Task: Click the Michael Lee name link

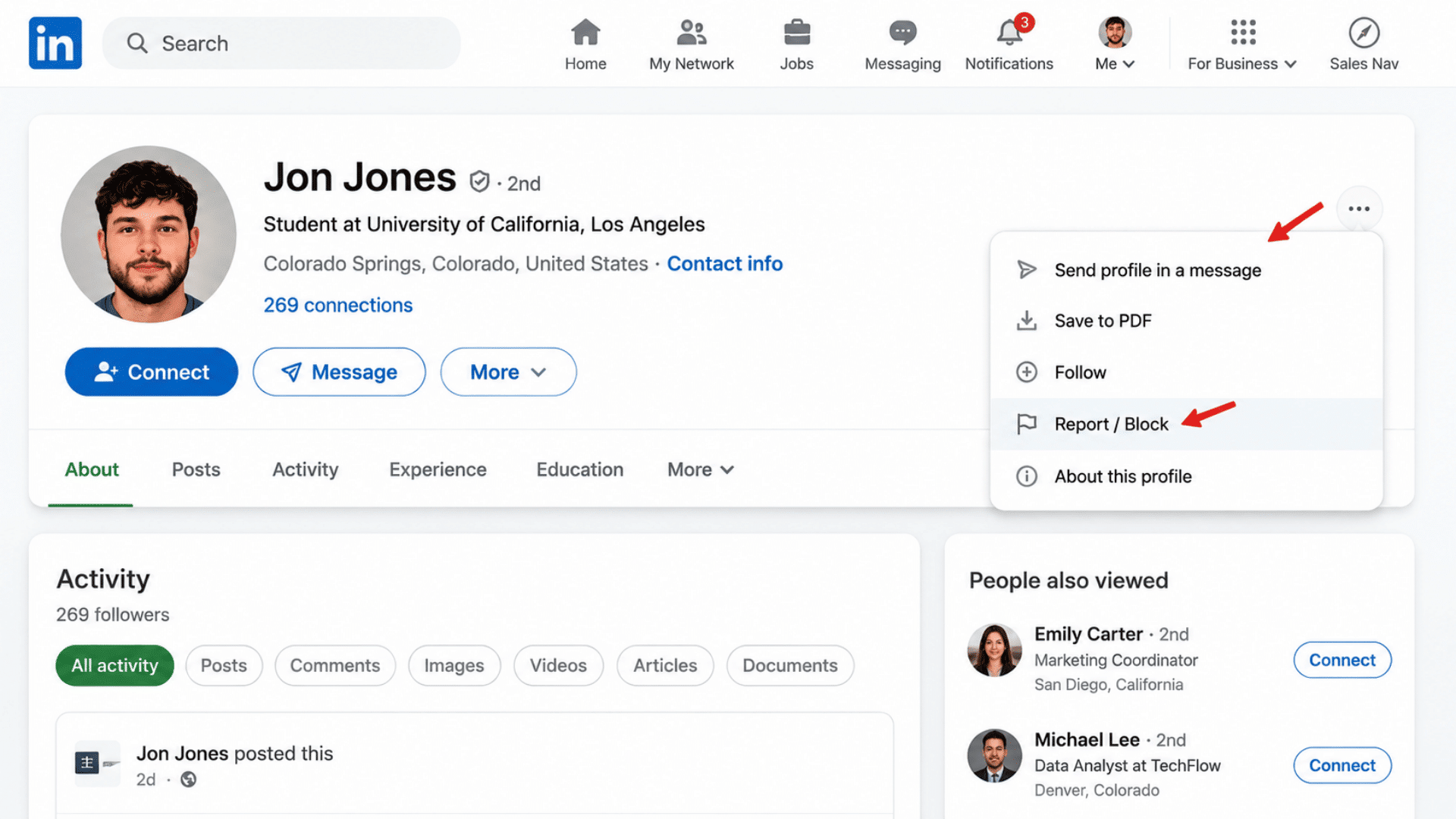Action: [1087, 739]
